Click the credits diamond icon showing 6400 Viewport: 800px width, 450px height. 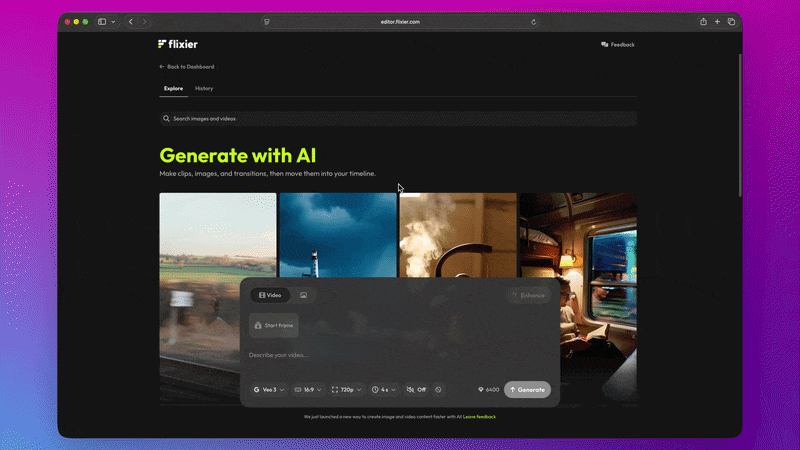pyautogui.click(x=481, y=389)
